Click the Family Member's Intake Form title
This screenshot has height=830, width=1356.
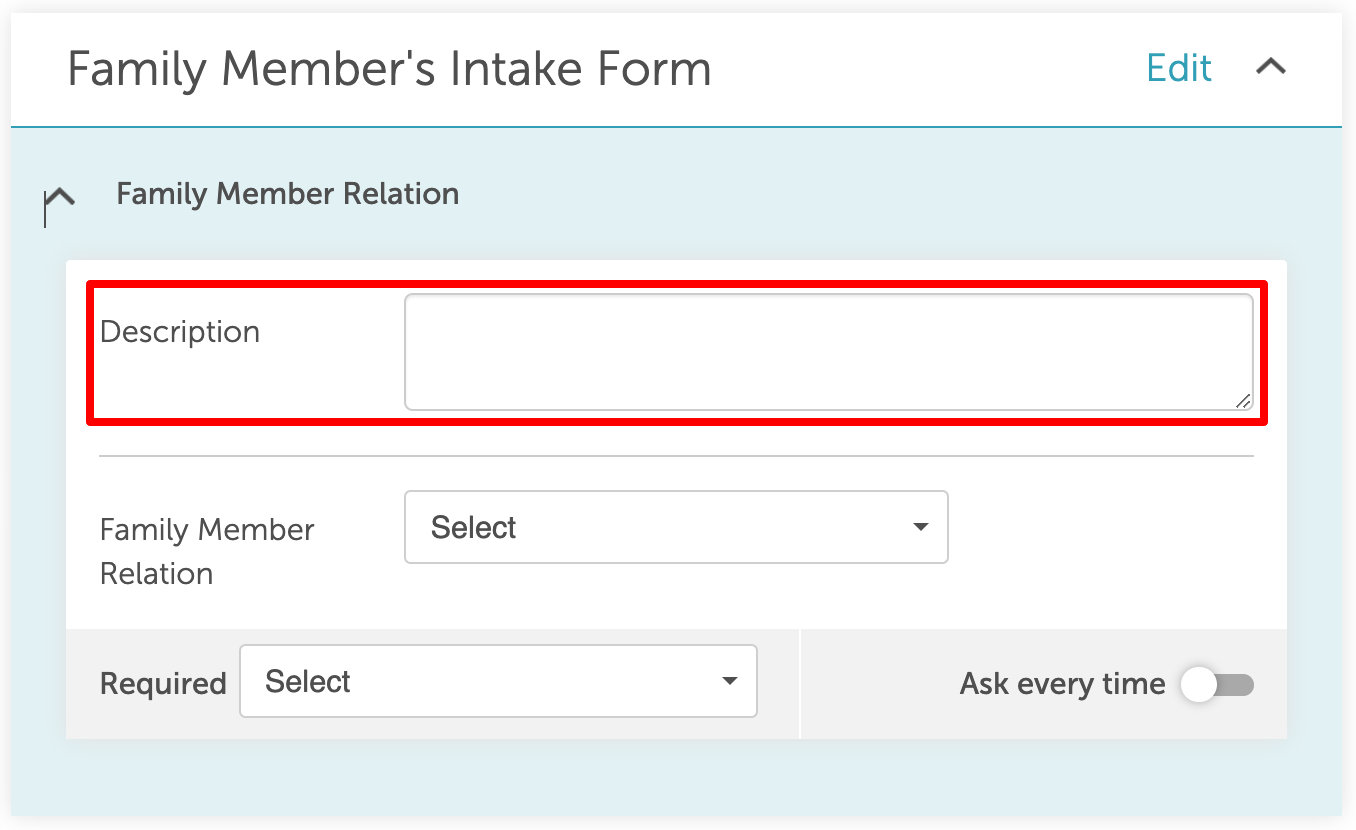pos(389,69)
